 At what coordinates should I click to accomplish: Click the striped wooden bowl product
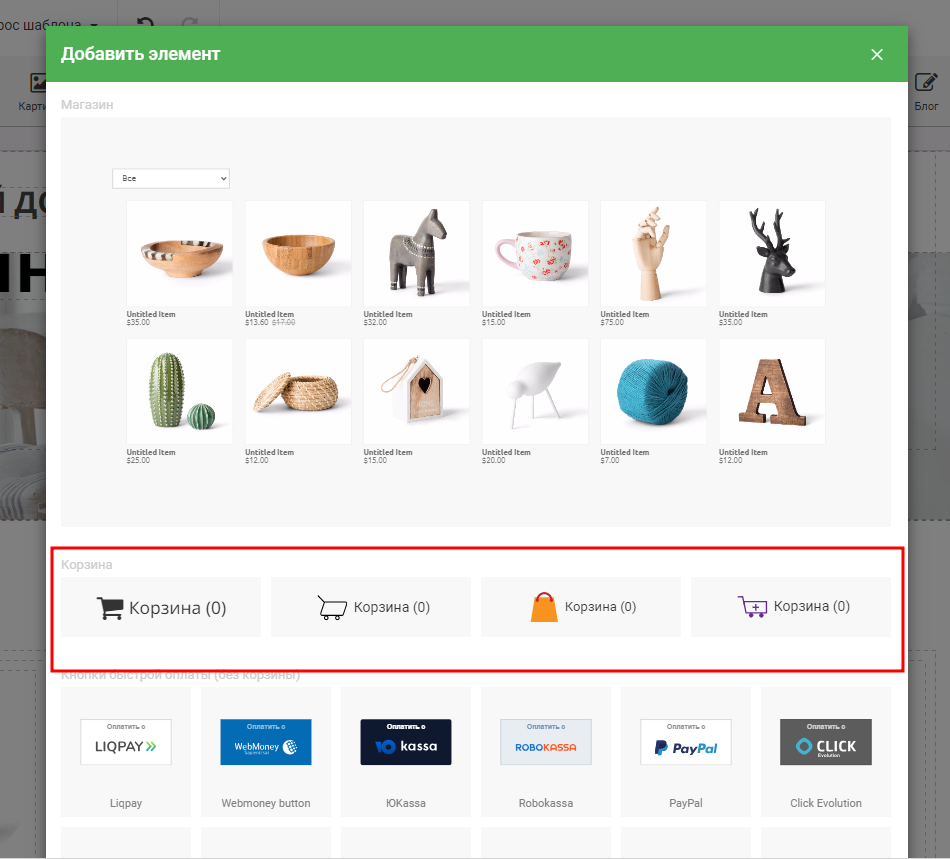[x=180, y=254]
